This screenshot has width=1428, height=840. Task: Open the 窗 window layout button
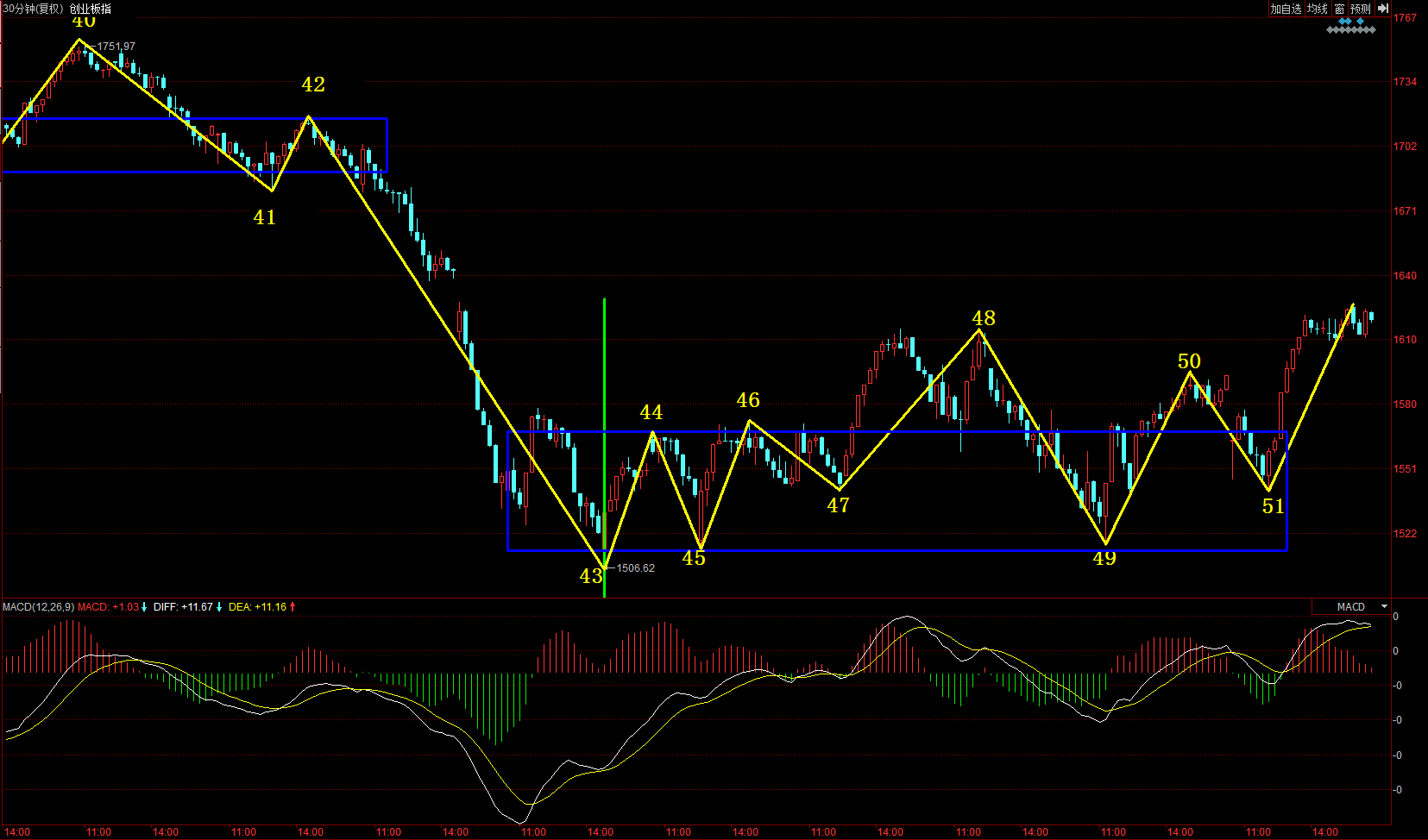(x=1339, y=9)
